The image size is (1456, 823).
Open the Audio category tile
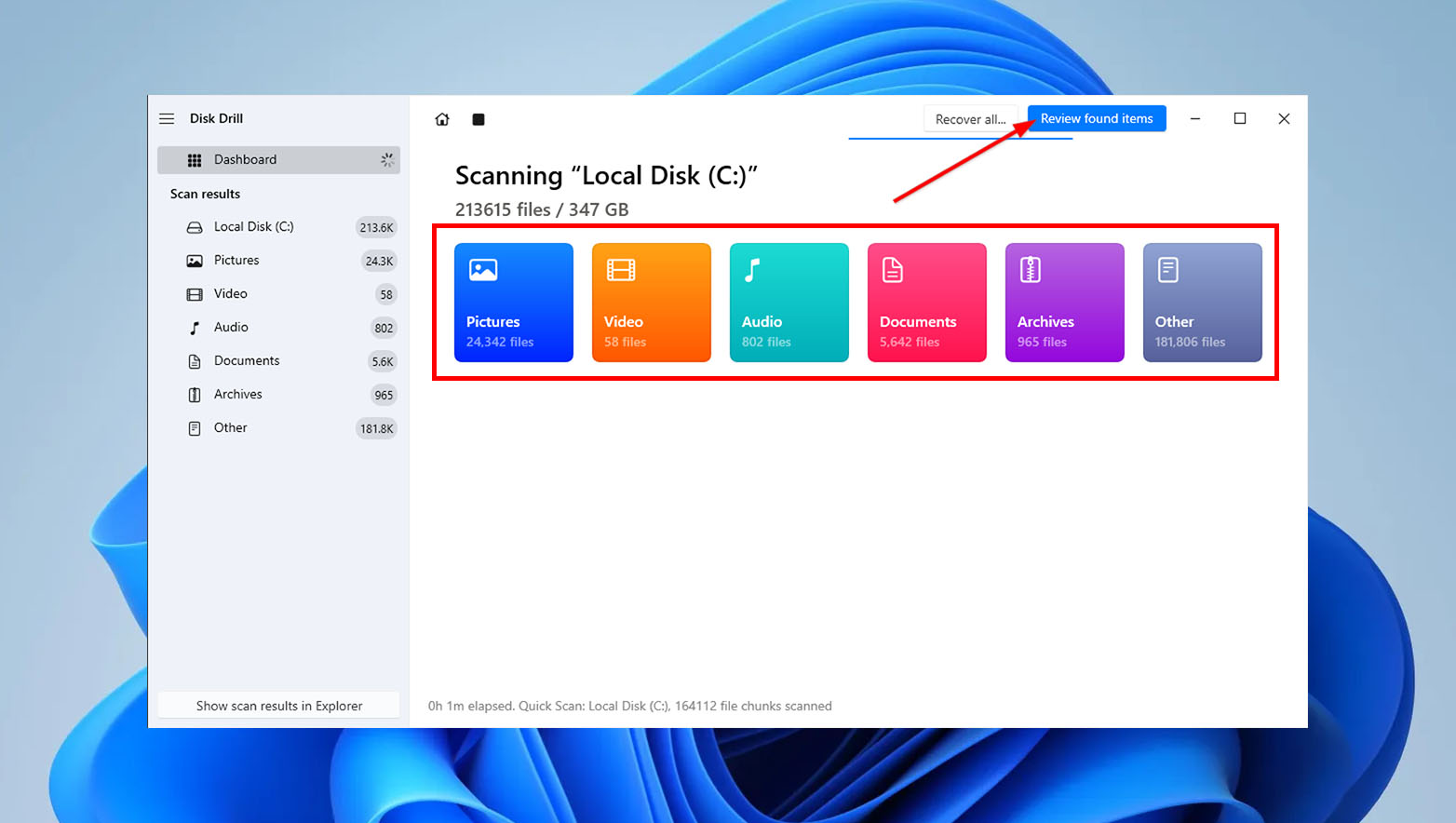[789, 303]
